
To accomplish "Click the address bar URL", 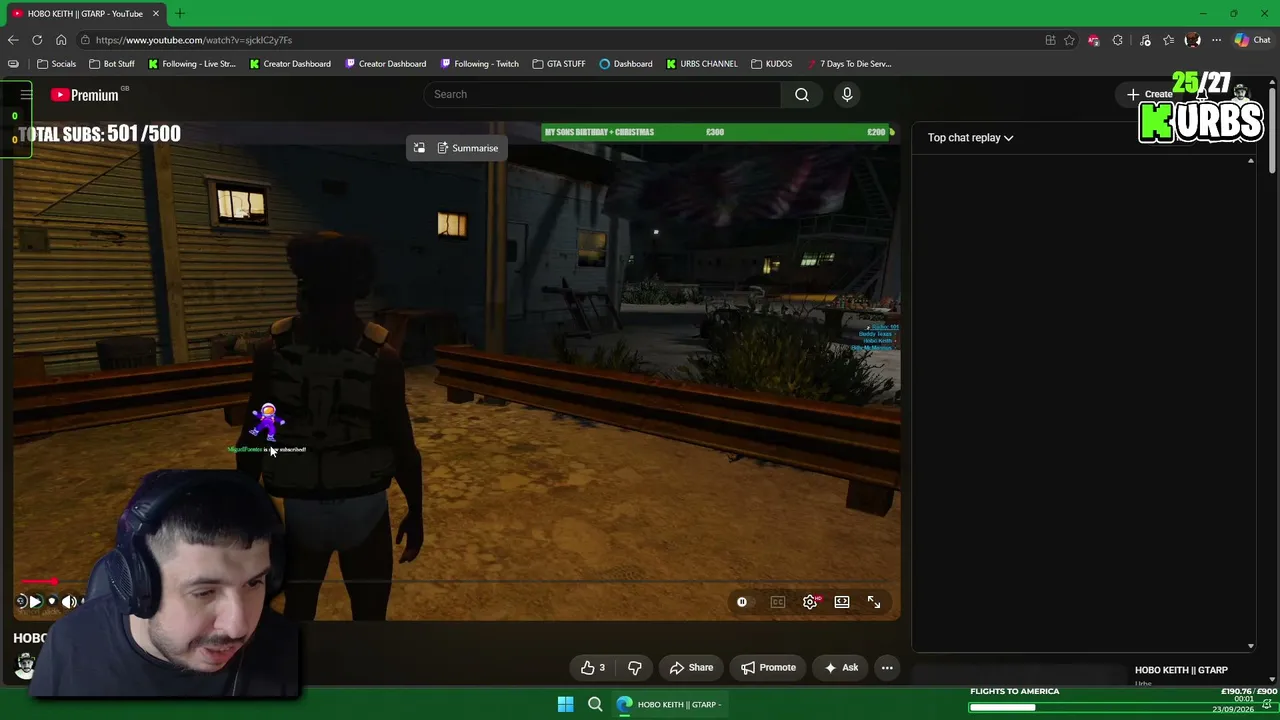I will click(x=194, y=40).
